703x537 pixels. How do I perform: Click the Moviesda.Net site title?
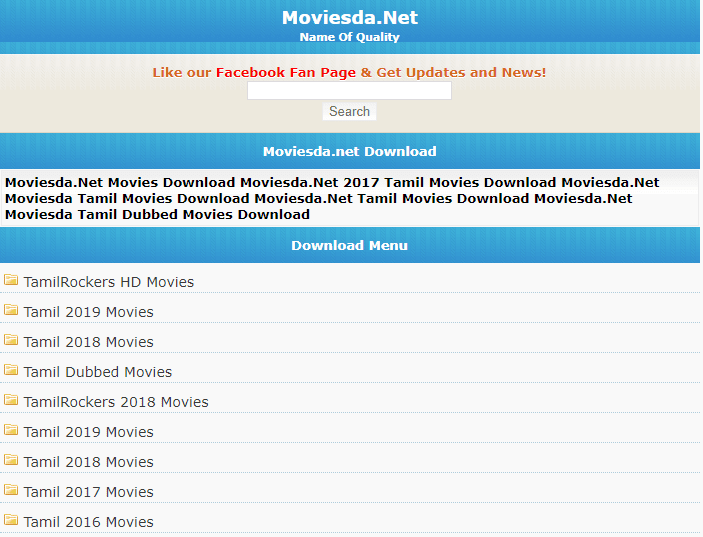tap(350, 17)
